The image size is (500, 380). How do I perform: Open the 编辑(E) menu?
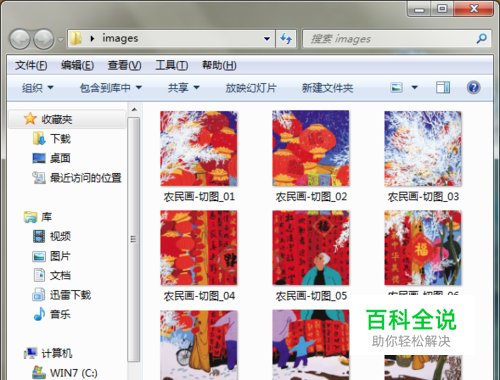pyautogui.click(x=77, y=65)
